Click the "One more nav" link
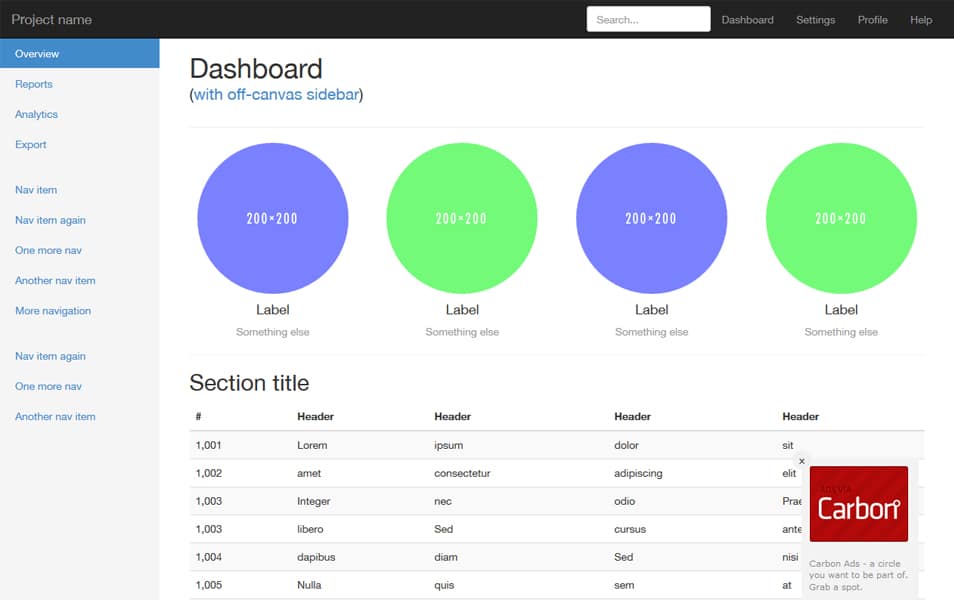This screenshot has height=600, width=954. (48, 249)
